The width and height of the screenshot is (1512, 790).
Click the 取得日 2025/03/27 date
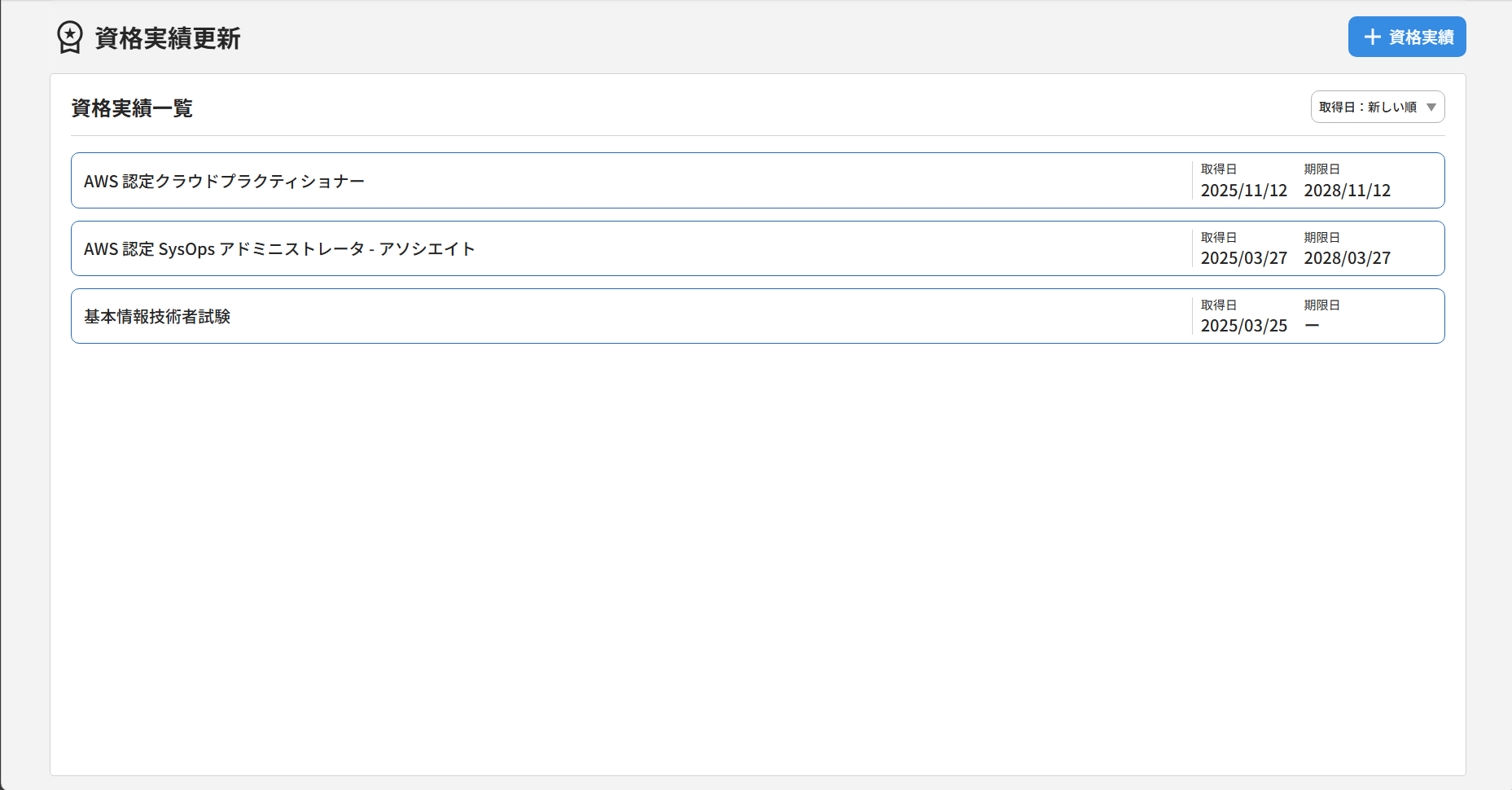1244,258
